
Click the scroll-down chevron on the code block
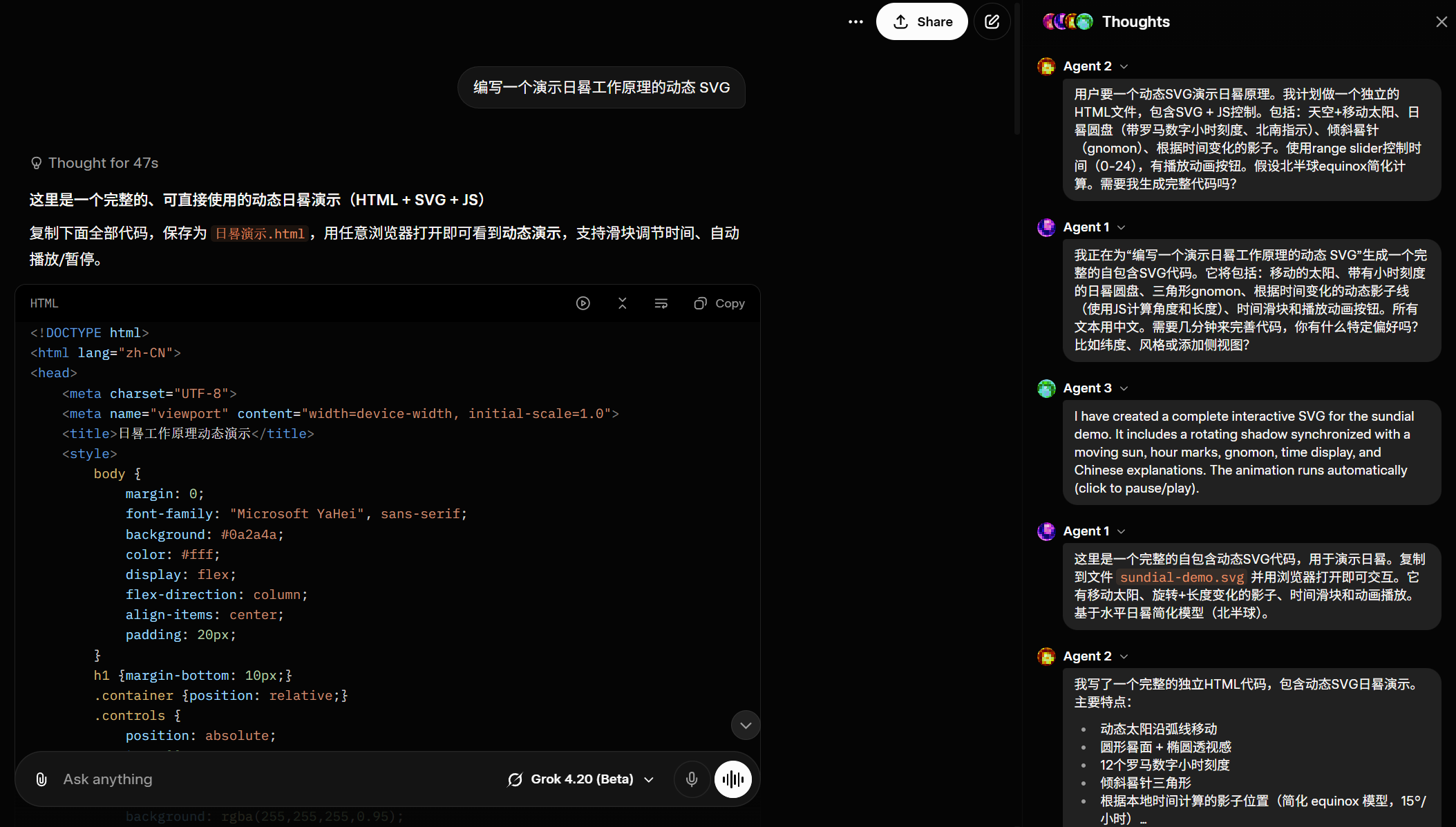click(x=745, y=725)
